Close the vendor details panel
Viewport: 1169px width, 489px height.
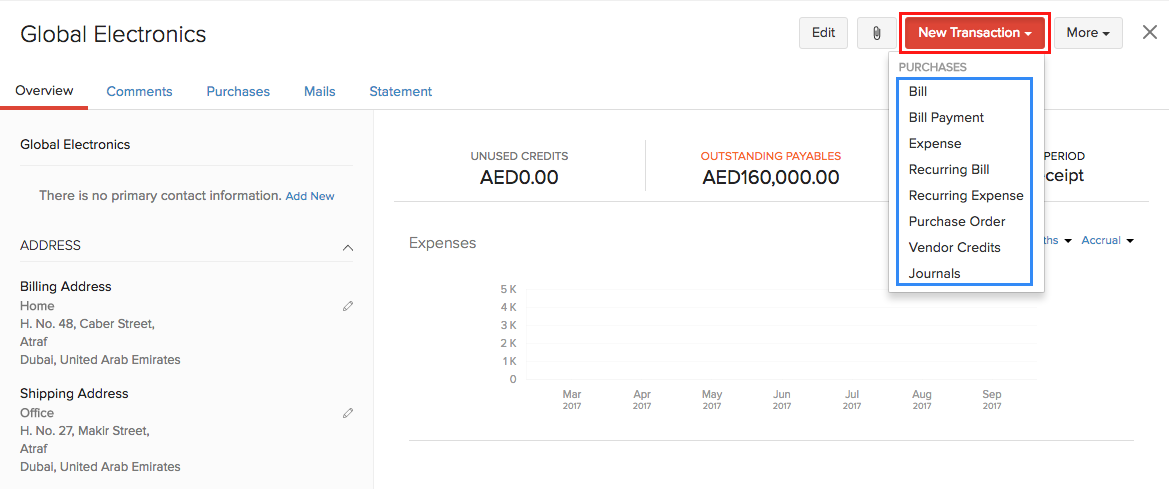1150,32
